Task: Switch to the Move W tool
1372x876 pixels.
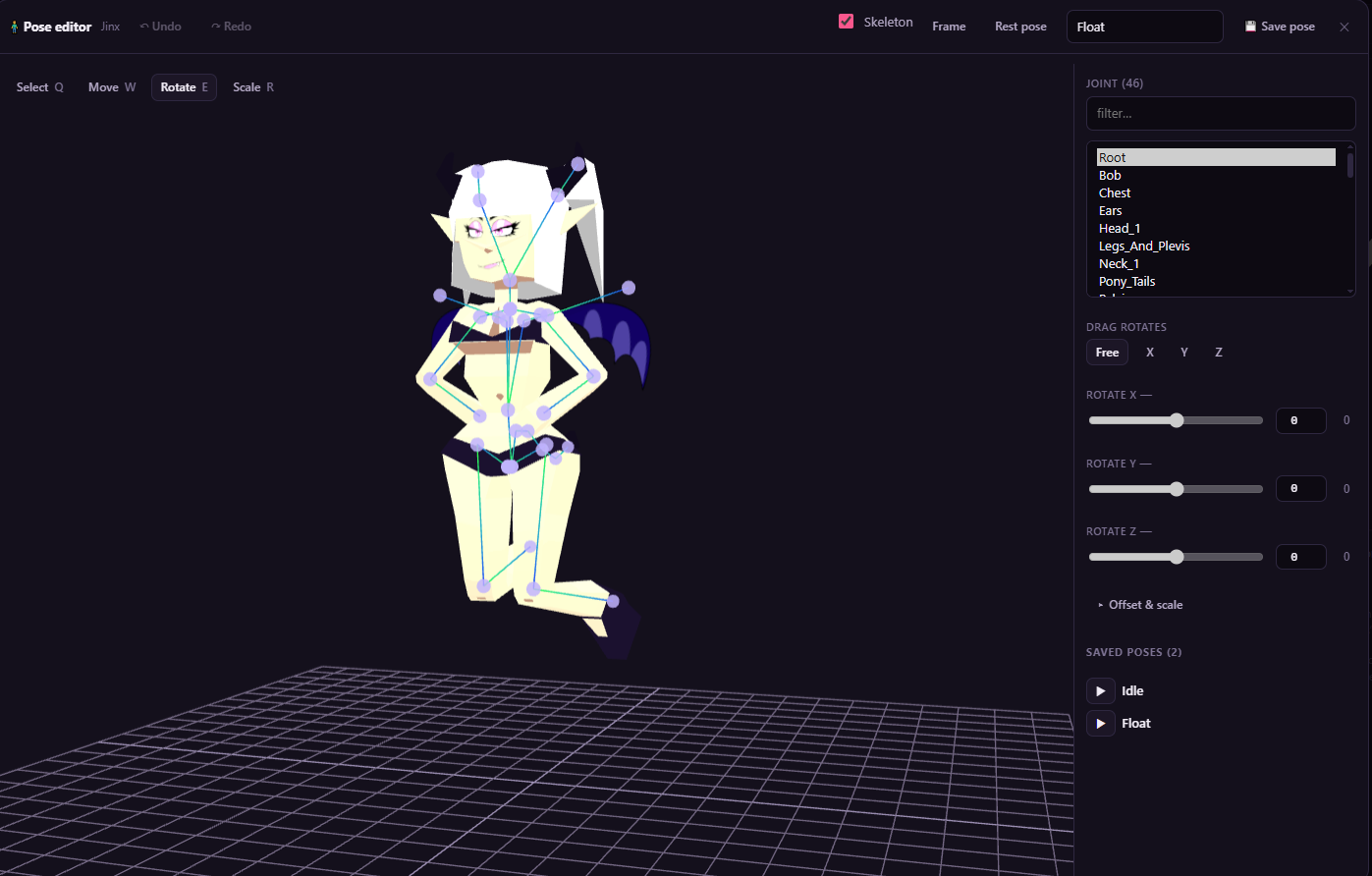Action: pyautogui.click(x=112, y=87)
